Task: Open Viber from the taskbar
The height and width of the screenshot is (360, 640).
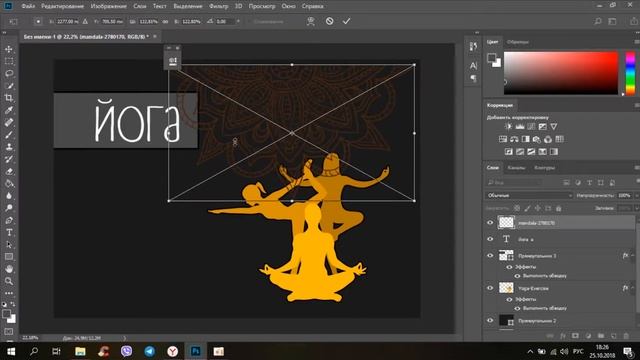Action: [127, 351]
